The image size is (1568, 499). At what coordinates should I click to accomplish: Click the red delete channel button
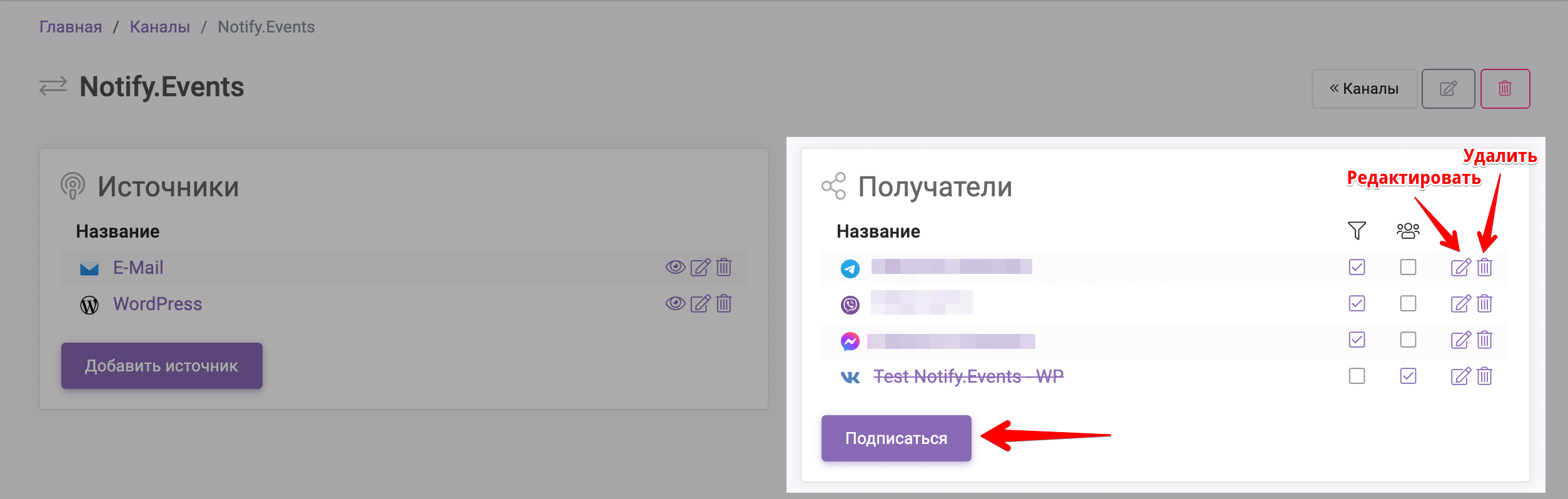click(x=1505, y=89)
